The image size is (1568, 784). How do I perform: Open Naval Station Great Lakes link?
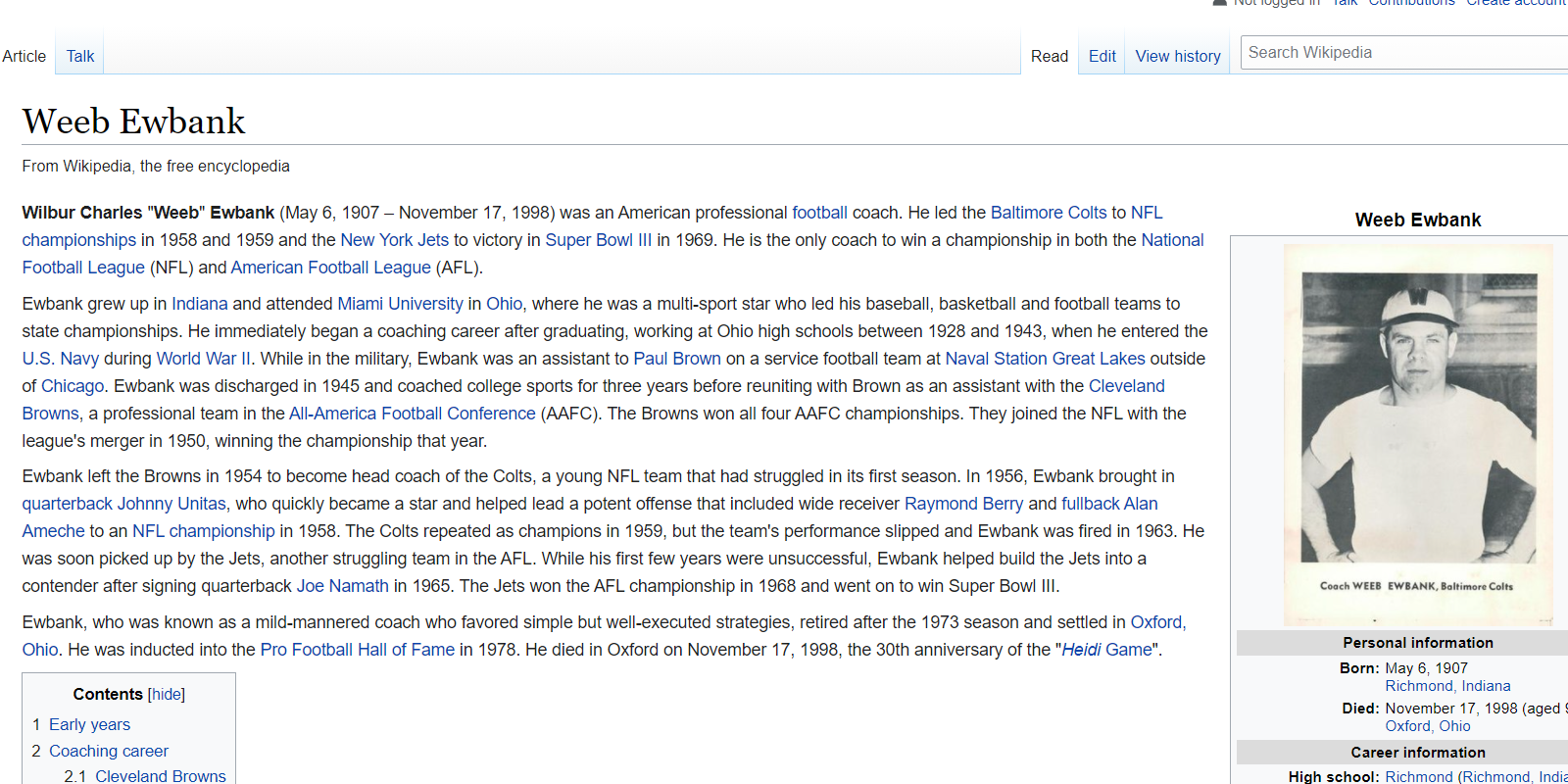[x=1045, y=359]
